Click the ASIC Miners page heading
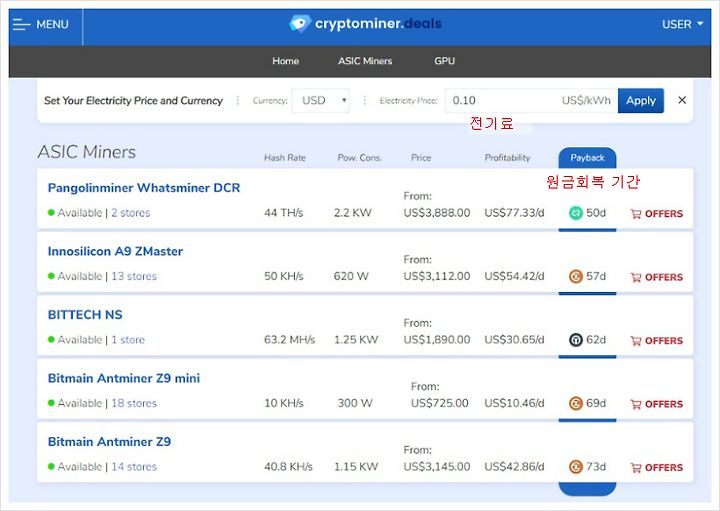 click(x=87, y=152)
